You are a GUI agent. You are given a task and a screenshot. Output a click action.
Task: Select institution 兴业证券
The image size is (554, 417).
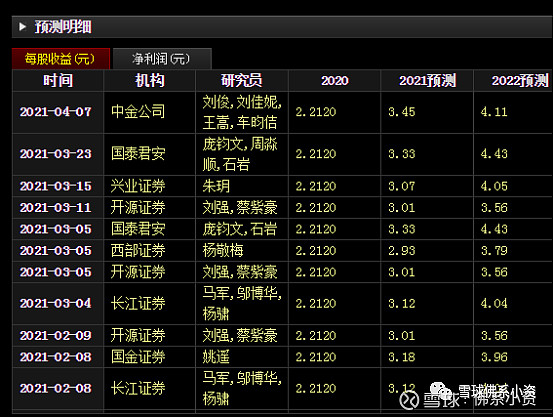(138, 186)
